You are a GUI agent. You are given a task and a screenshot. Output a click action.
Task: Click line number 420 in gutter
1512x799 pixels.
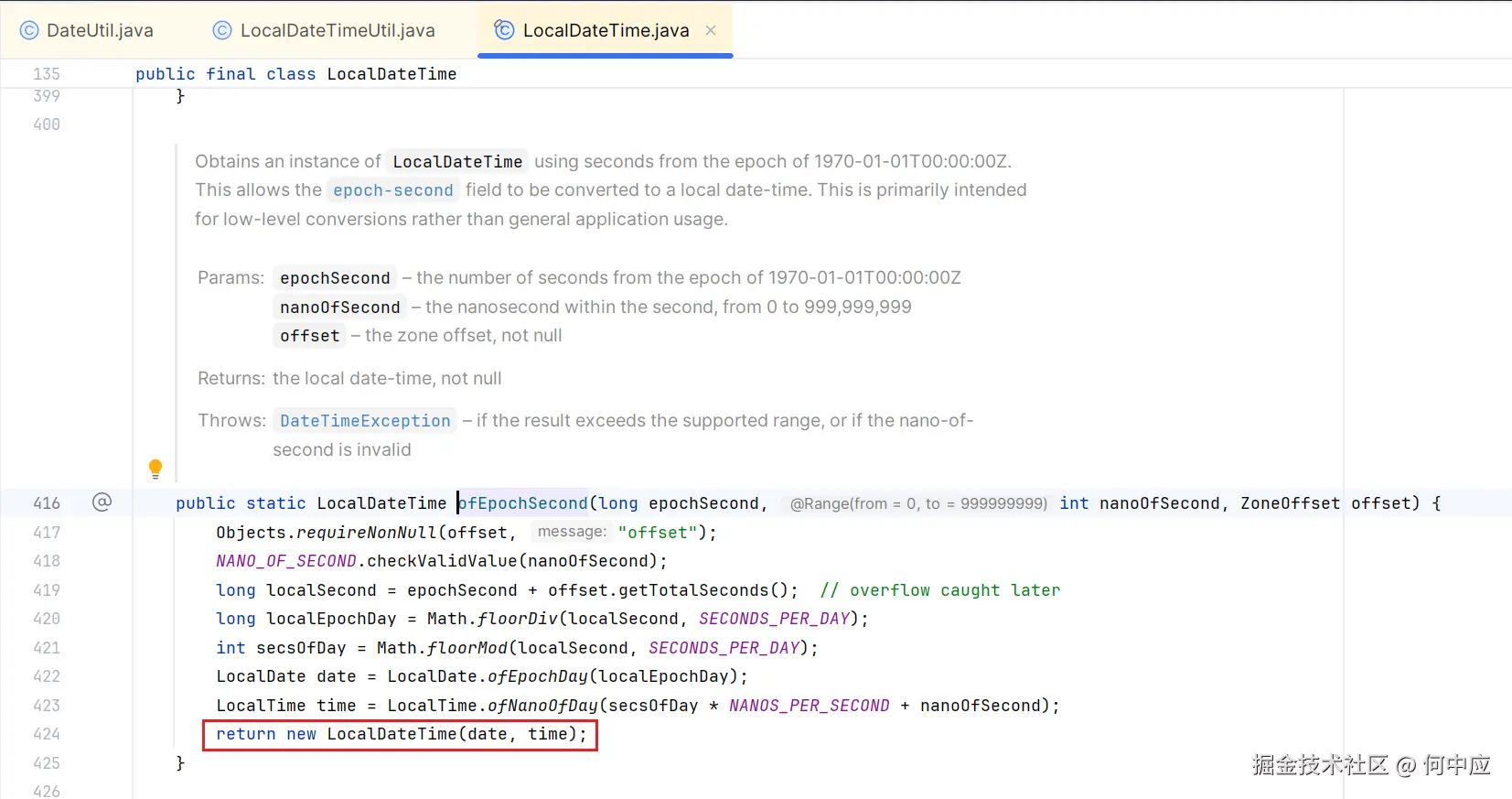point(47,619)
